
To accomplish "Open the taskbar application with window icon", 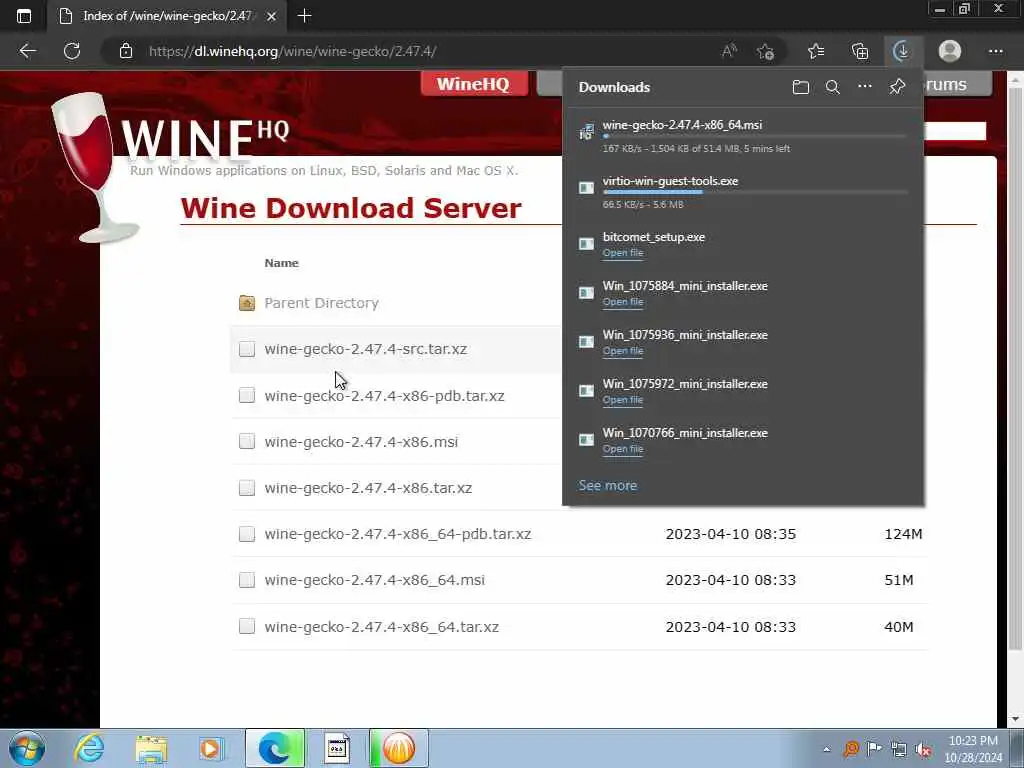I will (337, 748).
